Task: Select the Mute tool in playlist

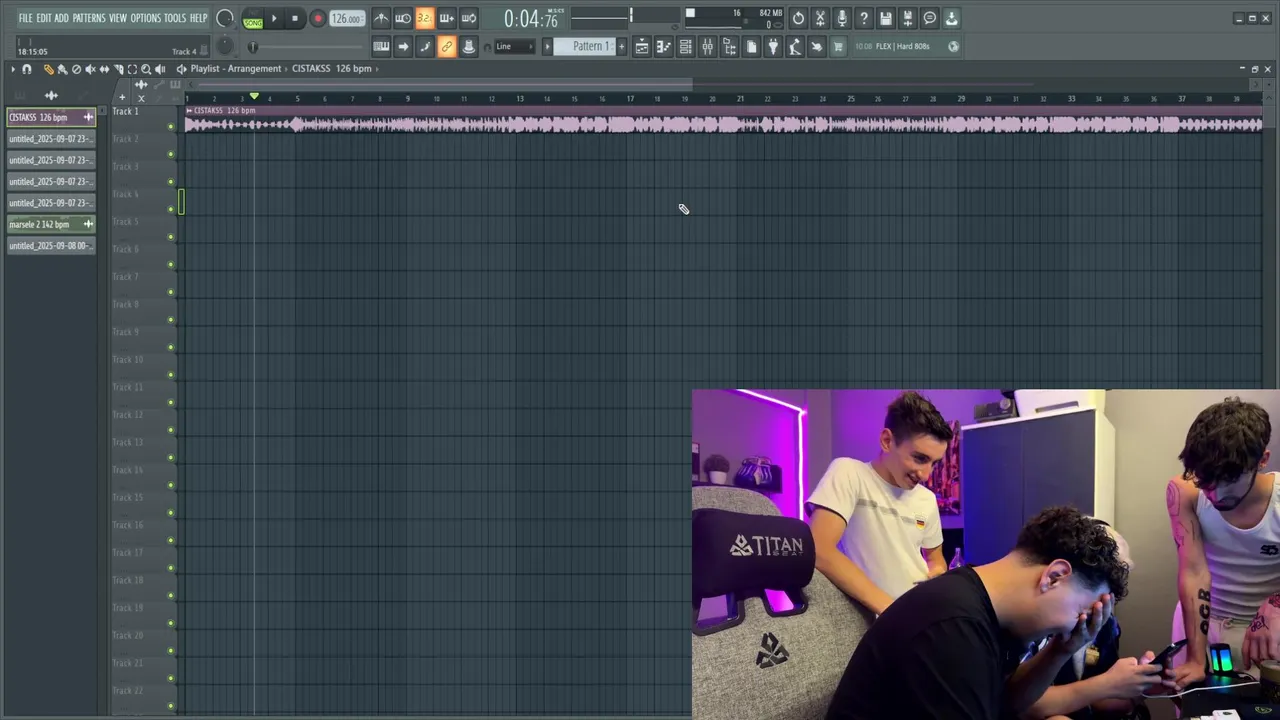Action: [x=90, y=69]
